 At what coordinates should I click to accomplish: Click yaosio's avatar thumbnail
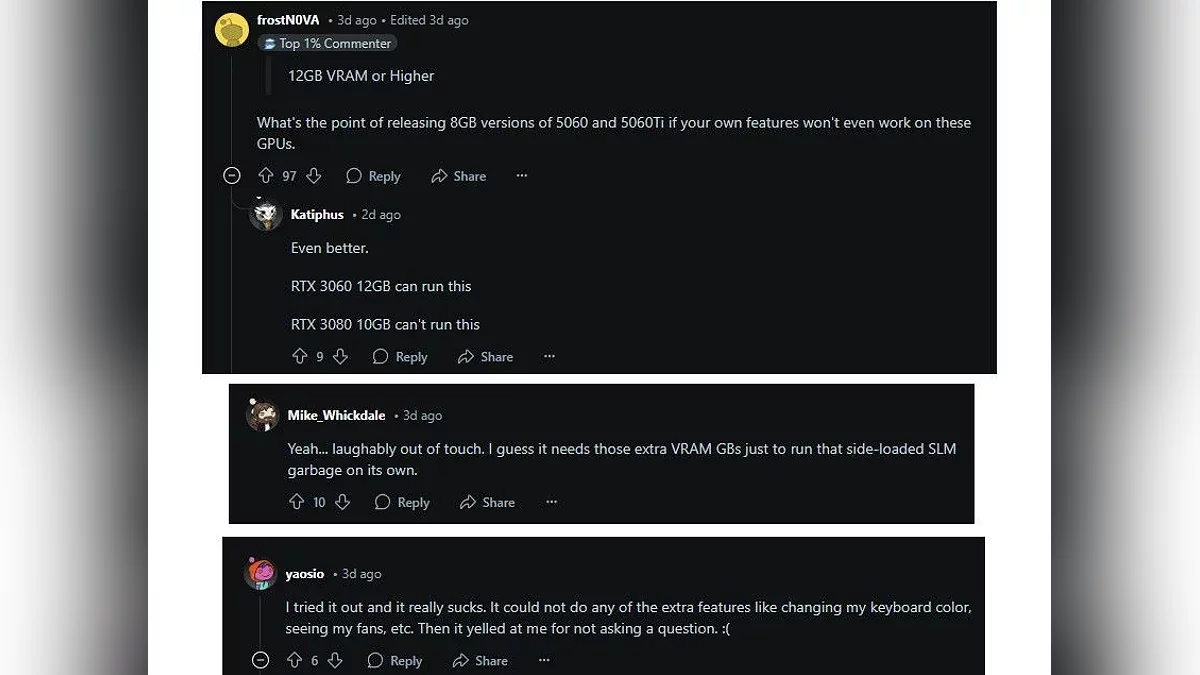(x=260, y=574)
